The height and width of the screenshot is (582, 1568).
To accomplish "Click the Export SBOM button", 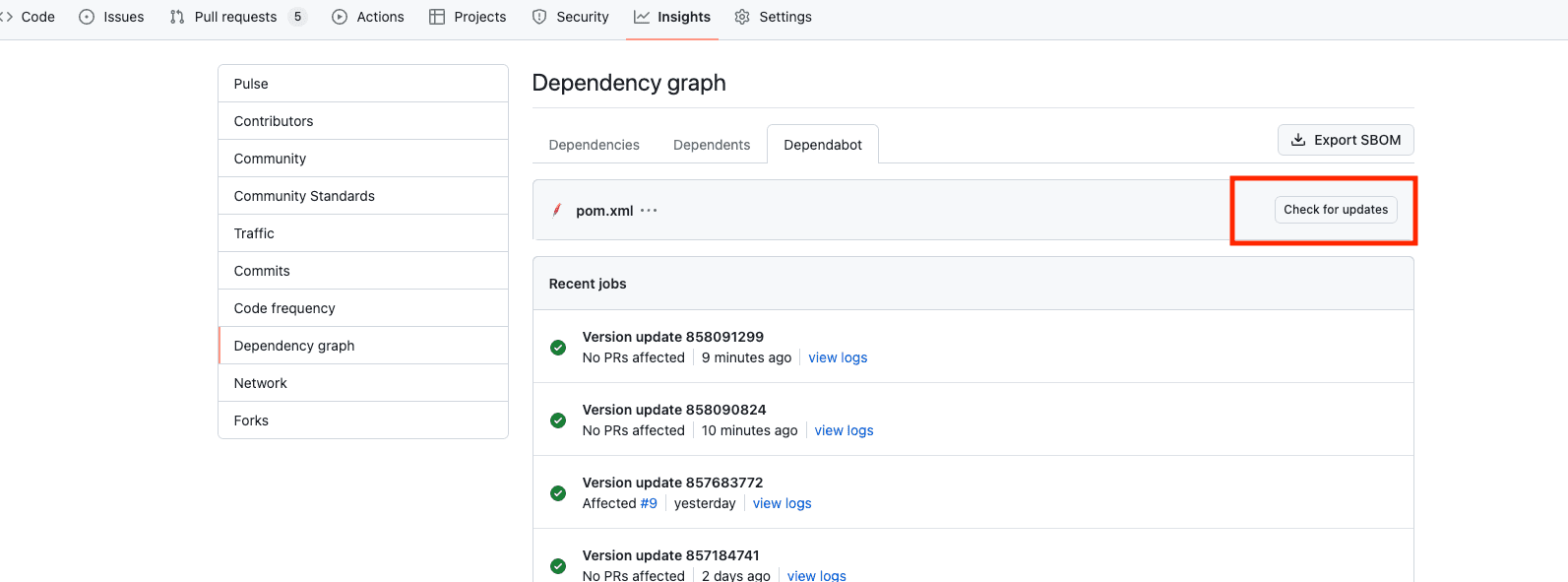I will coord(1346,140).
